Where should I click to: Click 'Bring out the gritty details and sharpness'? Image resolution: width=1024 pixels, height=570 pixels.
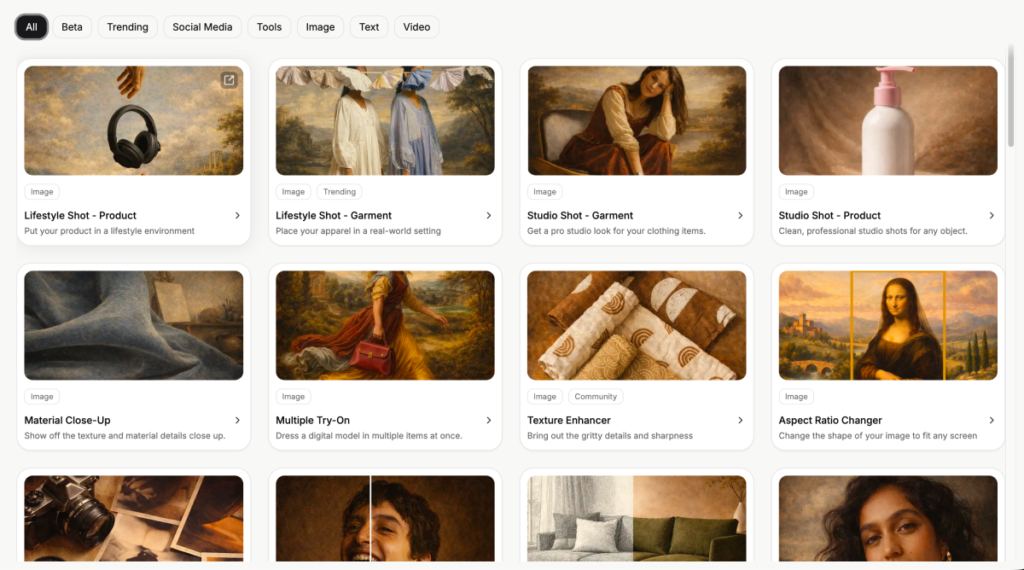(610, 436)
